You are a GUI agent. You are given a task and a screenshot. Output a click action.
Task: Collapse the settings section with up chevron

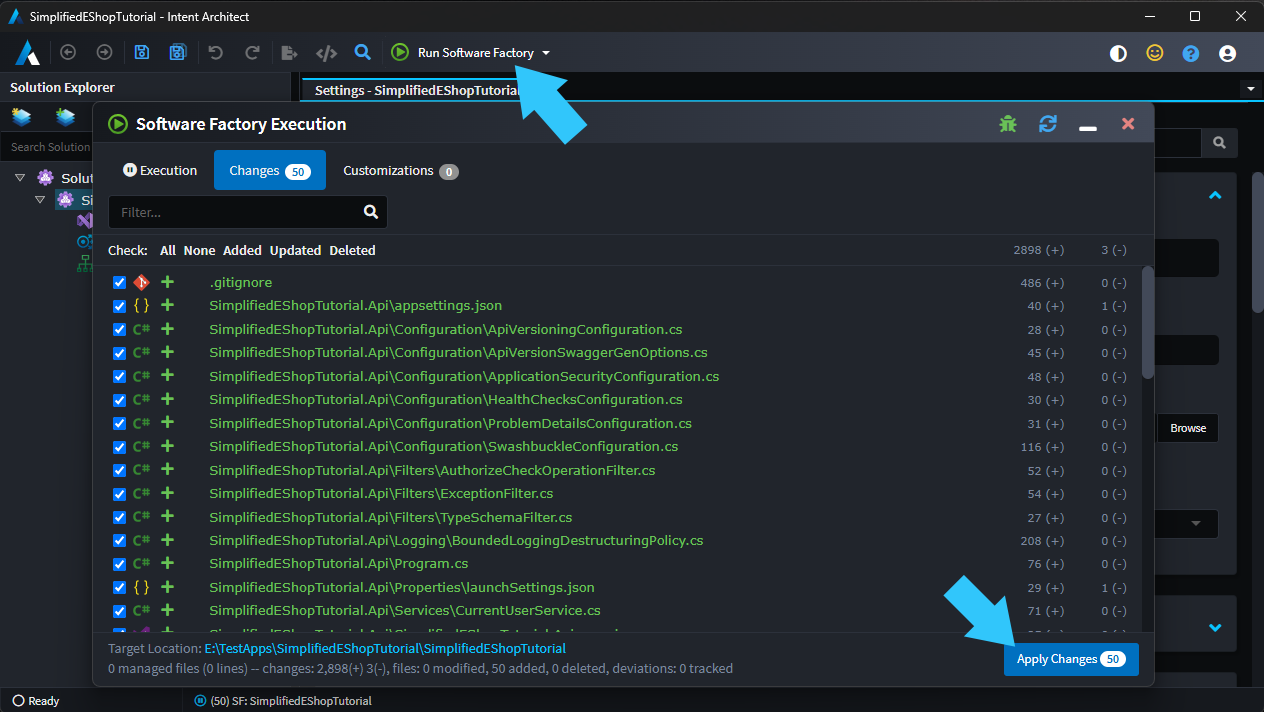(x=1215, y=196)
